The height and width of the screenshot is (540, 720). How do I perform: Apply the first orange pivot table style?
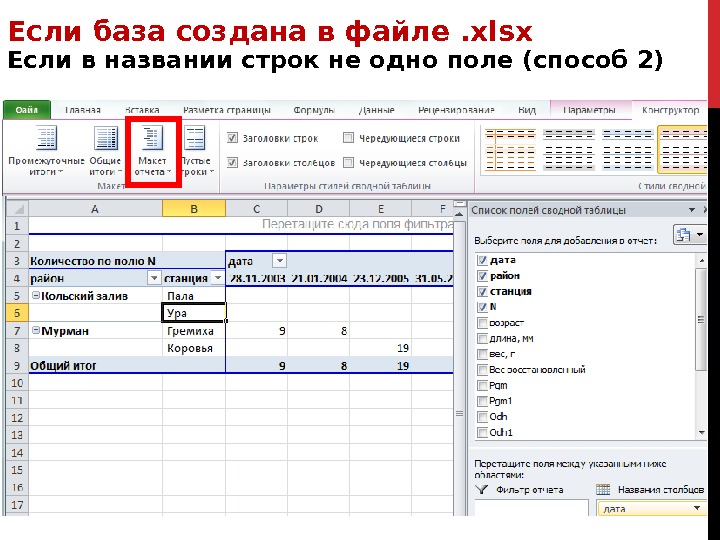[510, 150]
